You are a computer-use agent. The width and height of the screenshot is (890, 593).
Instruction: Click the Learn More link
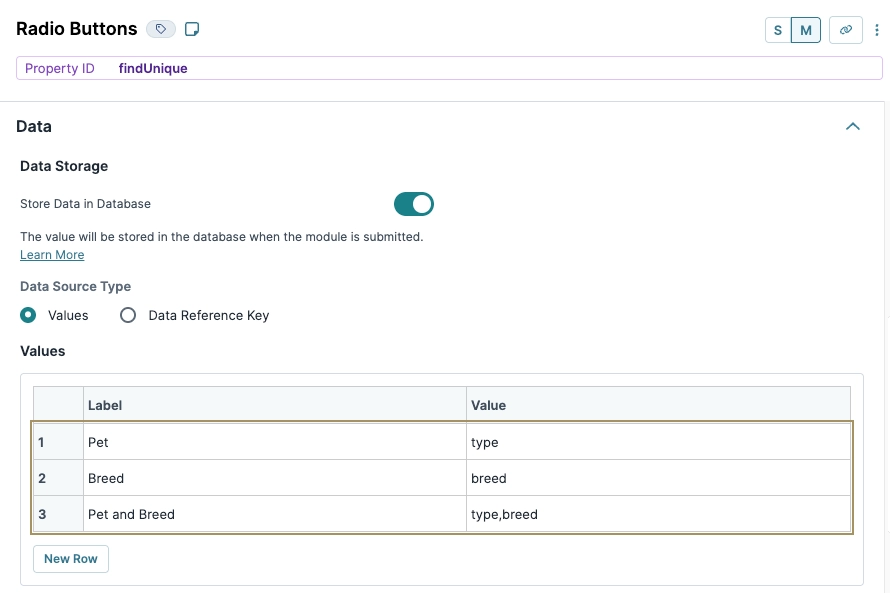point(52,254)
